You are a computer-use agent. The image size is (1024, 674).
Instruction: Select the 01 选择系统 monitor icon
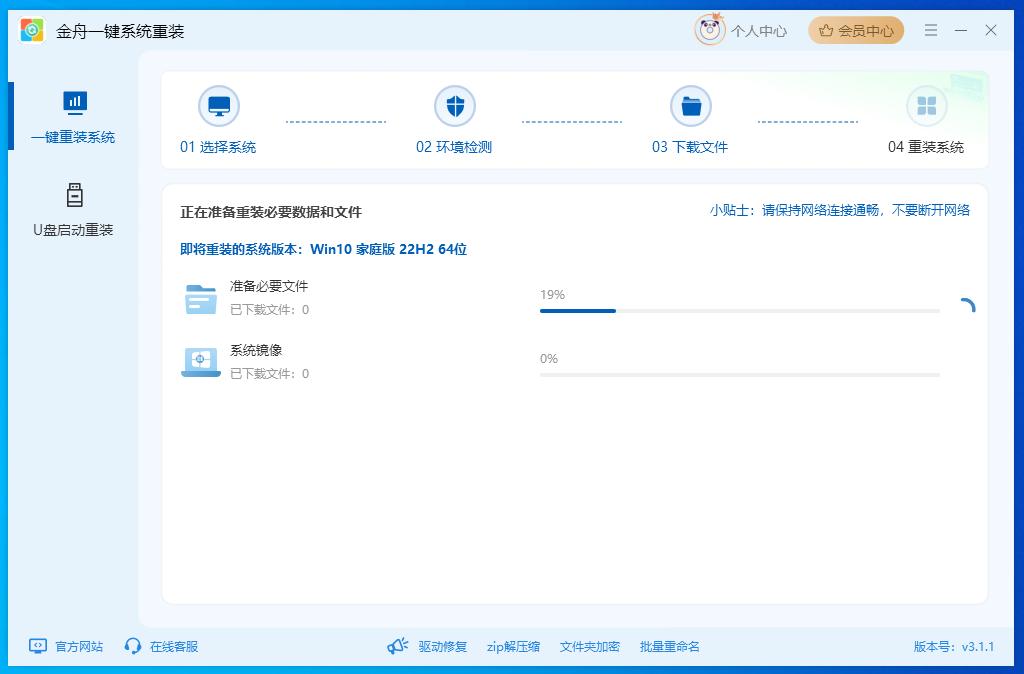(x=219, y=104)
